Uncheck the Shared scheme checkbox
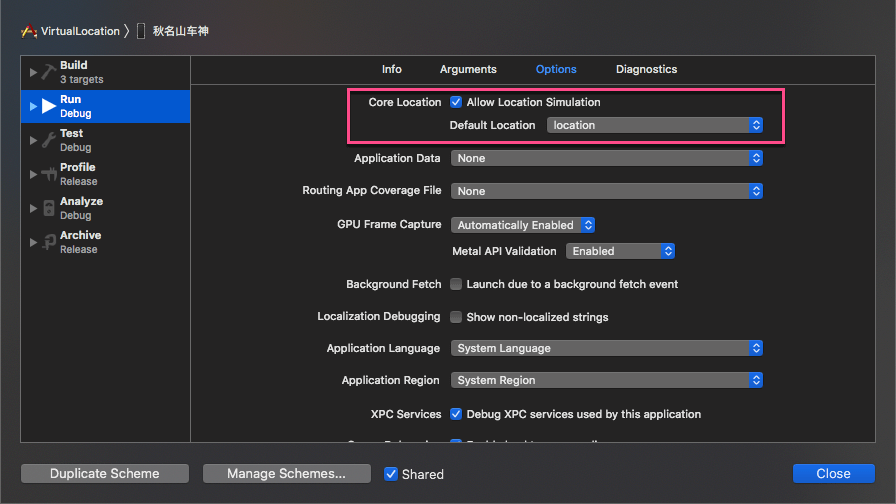Viewport: 896px width, 504px height. pos(391,474)
